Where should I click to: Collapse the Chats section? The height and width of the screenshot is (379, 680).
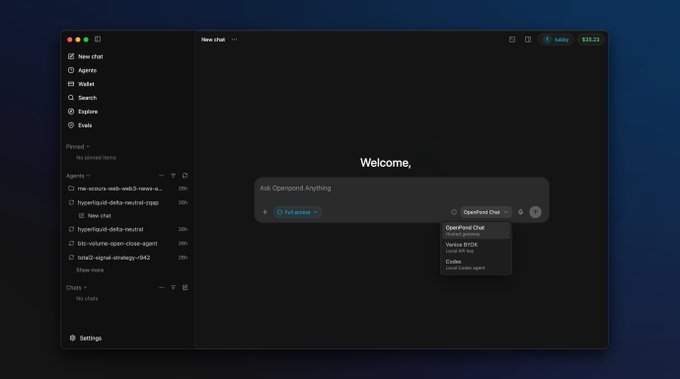[76, 288]
